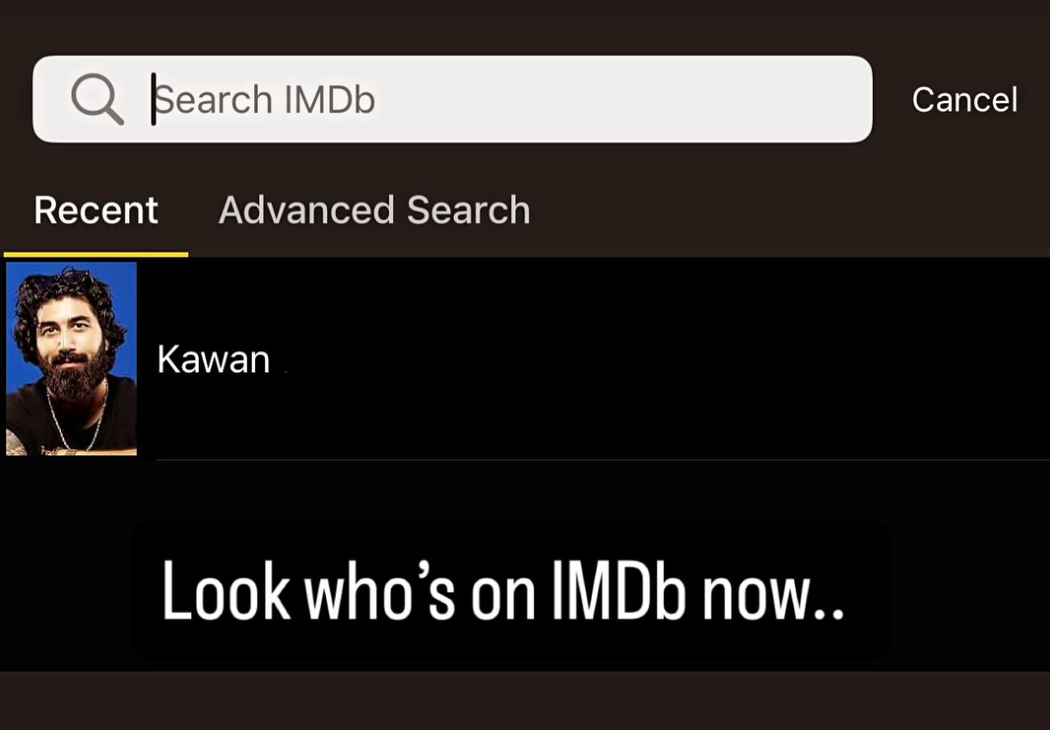Switch to the Recent tab

click(x=96, y=210)
